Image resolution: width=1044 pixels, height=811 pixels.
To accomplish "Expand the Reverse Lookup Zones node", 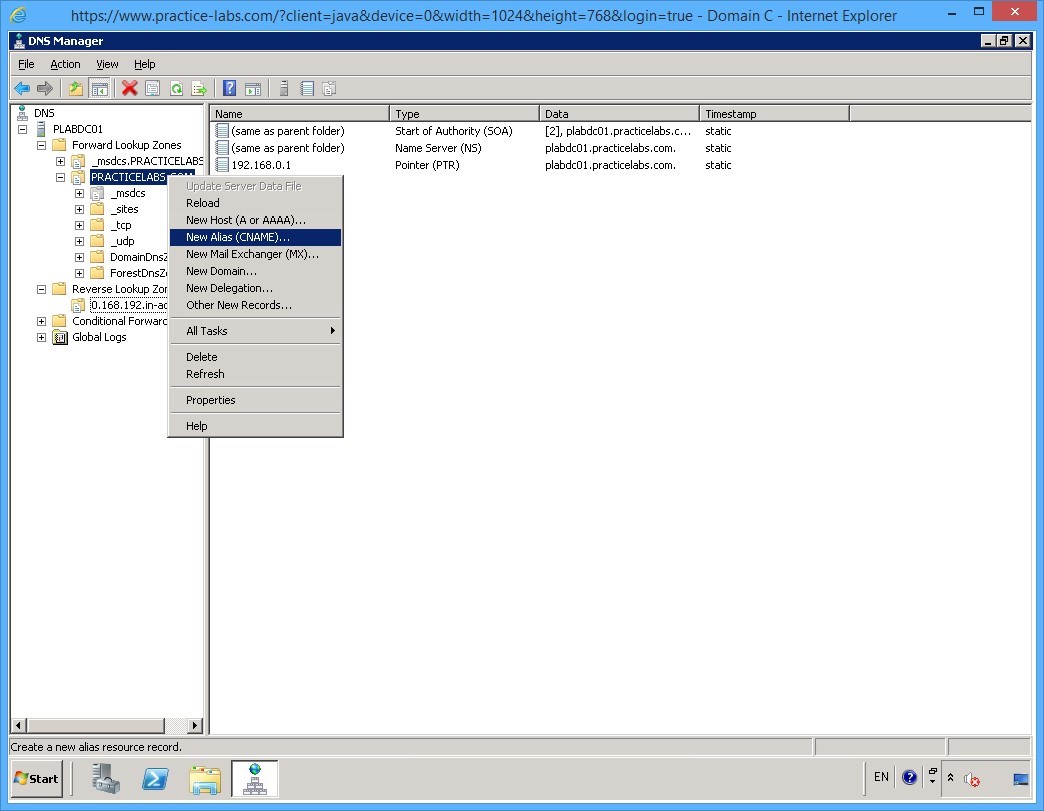I will (40, 289).
